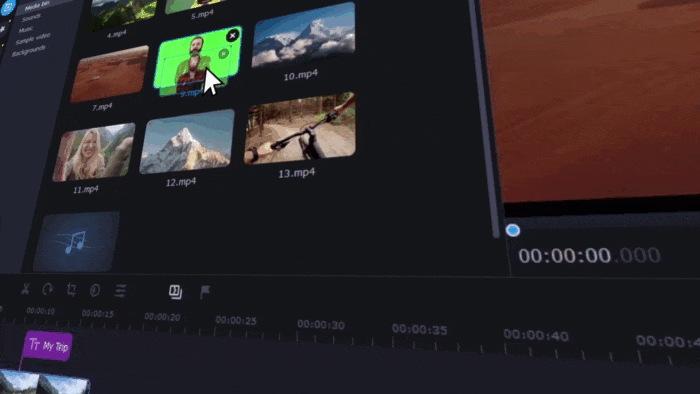Select the 13.mp4 biking thumbnail
This screenshot has width=700, height=394.
pos(300,128)
